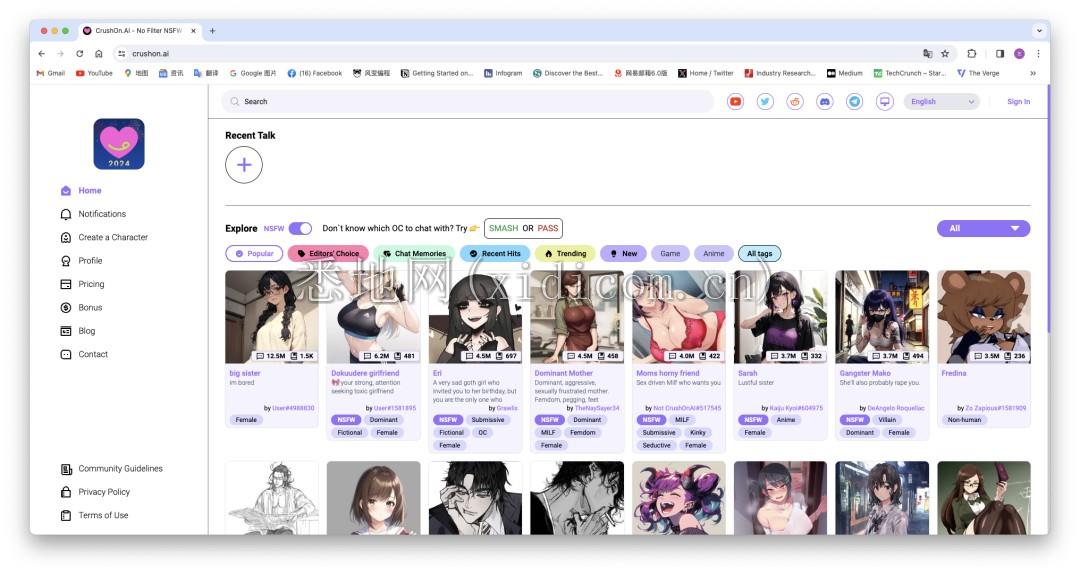Viewport: 1080px width, 574px height.
Task: Start a new chat with the plus button
Action: point(244,165)
